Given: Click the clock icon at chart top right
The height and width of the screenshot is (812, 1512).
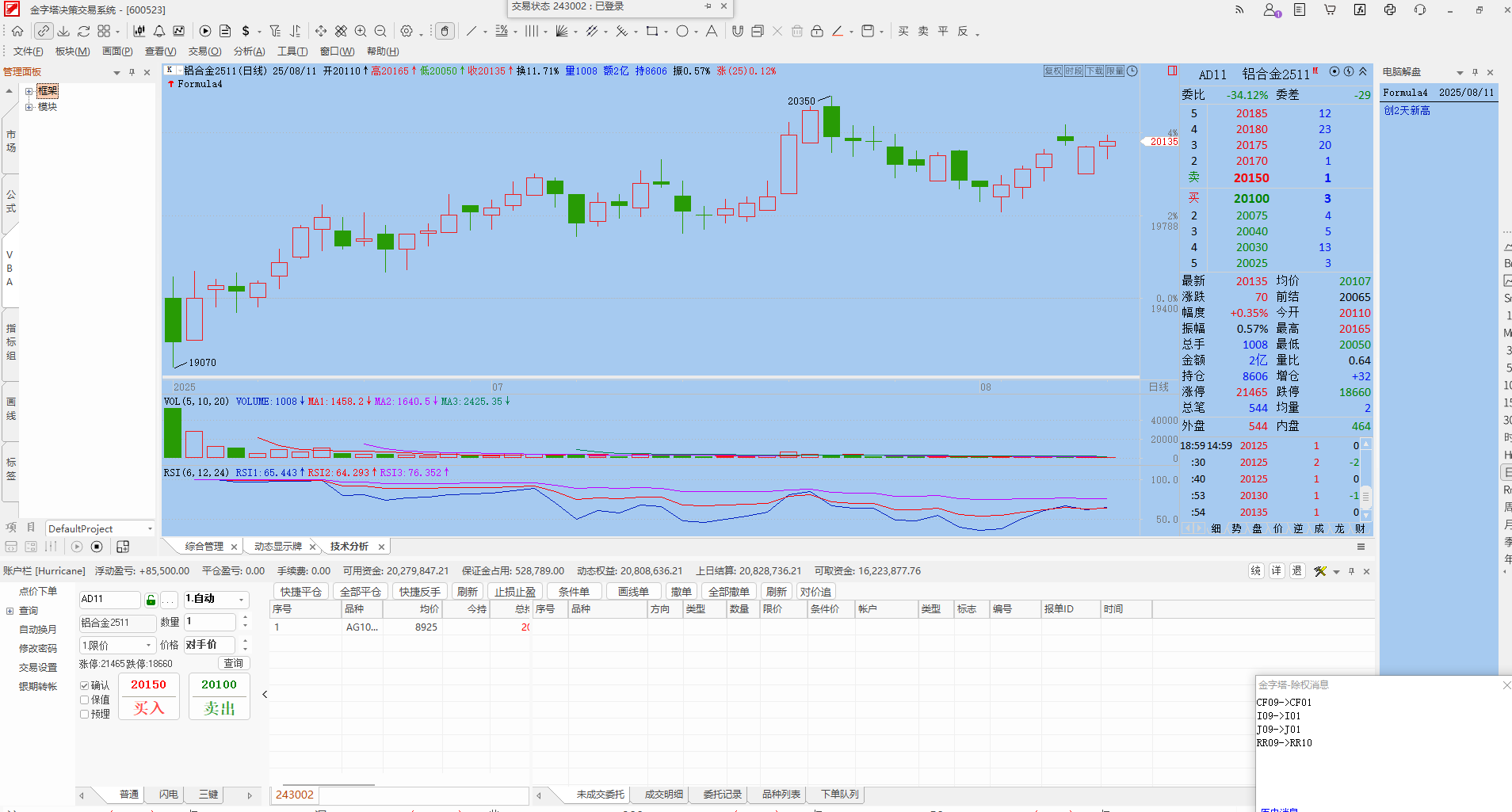Looking at the screenshot, I should coord(1132,71).
